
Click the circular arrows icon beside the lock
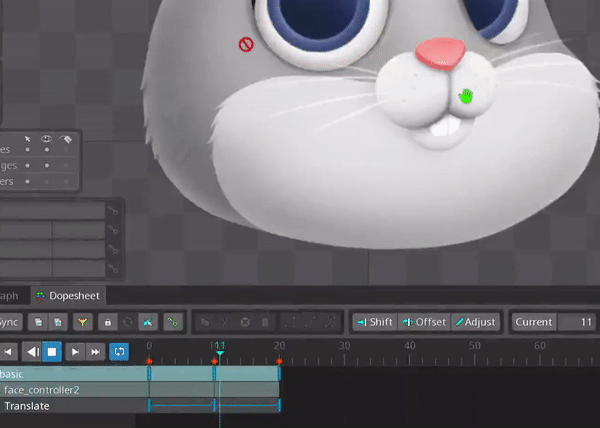pyautogui.click(x=127, y=322)
